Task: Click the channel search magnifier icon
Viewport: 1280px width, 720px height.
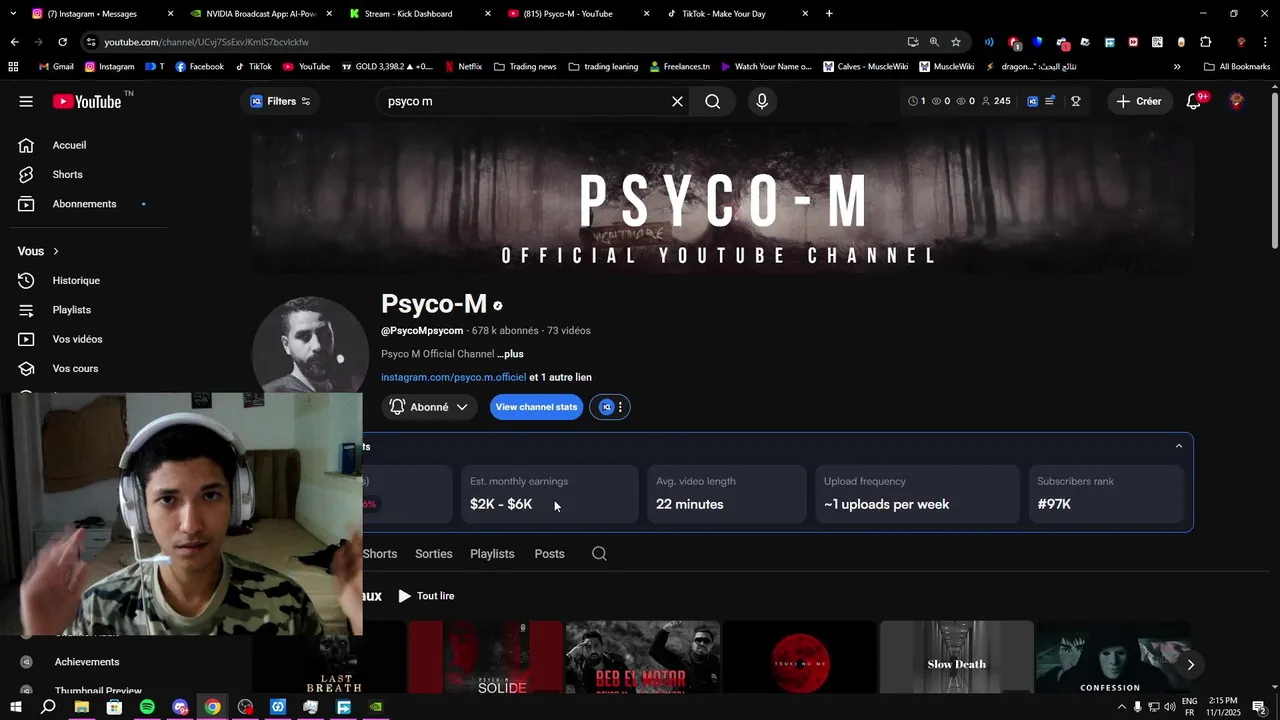Action: pos(599,554)
